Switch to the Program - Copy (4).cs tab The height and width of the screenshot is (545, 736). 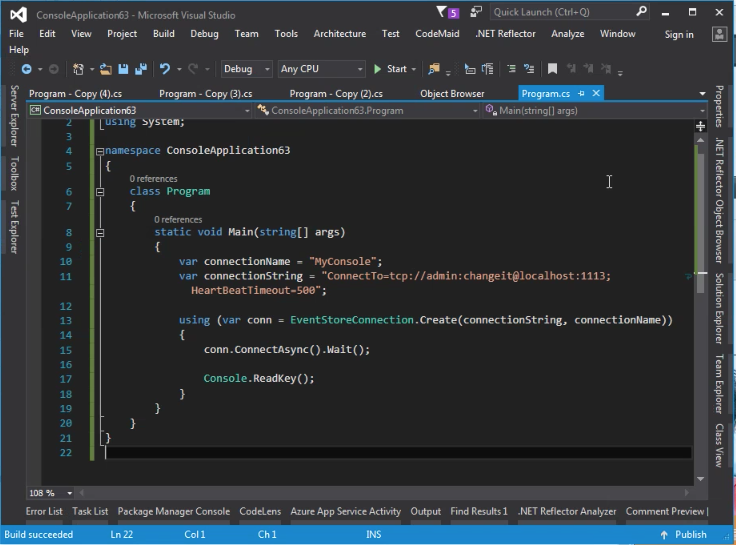(76, 94)
